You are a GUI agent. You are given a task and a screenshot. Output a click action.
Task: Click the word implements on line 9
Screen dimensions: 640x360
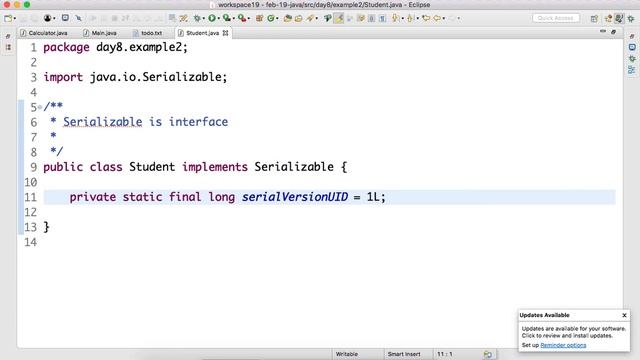tap(215, 167)
